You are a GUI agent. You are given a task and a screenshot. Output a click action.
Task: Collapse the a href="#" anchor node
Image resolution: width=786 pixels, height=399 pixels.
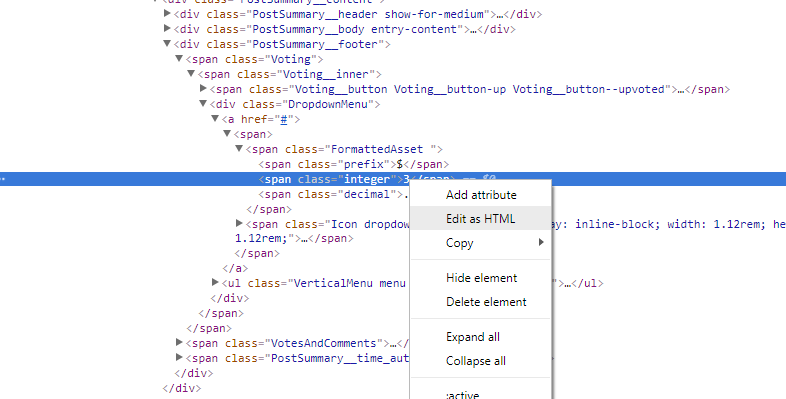(215, 119)
